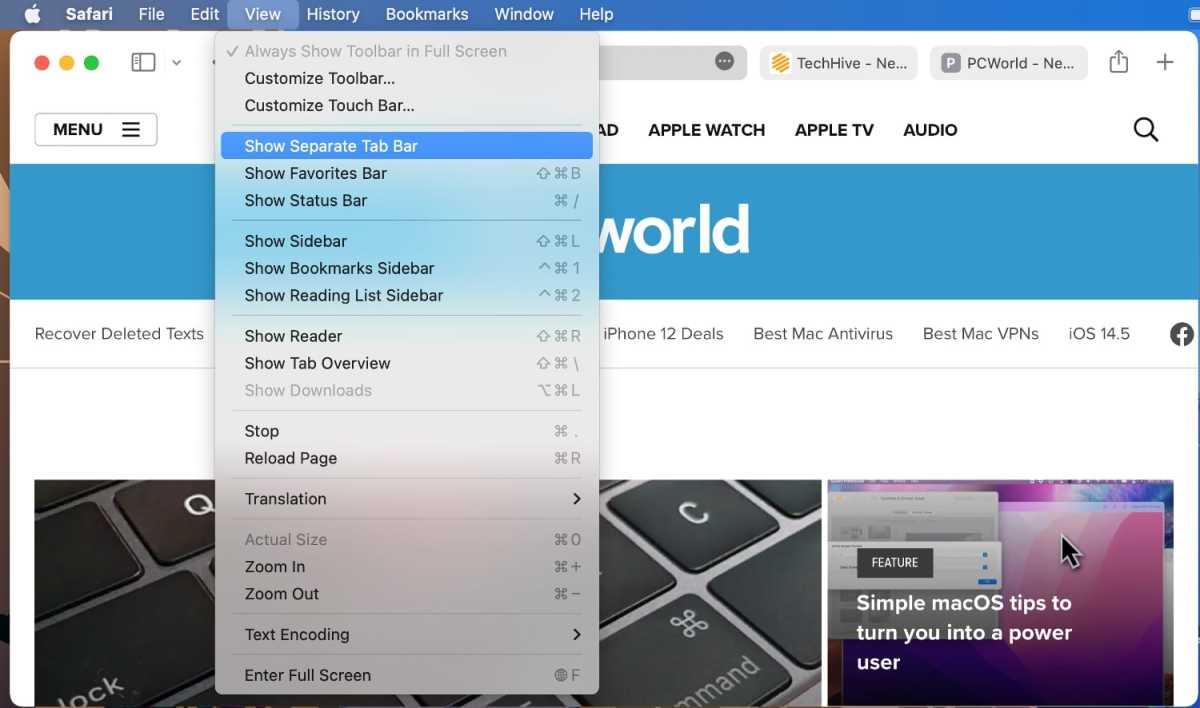Click the website search magnifier icon
This screenshot has height=708, width=1200.
point(1145,130)
